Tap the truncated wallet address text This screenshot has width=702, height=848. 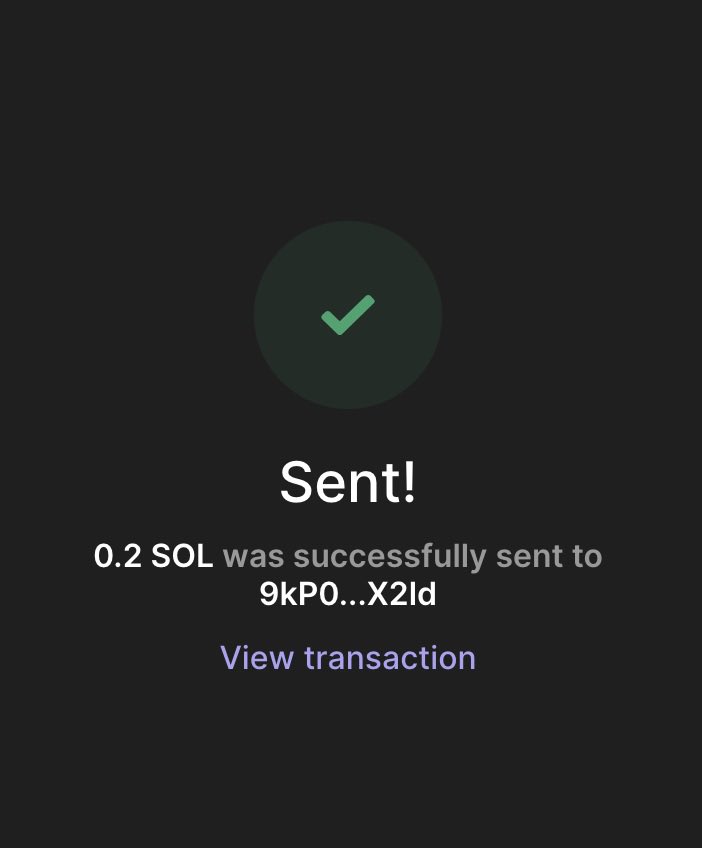click(x=348, y=594)
